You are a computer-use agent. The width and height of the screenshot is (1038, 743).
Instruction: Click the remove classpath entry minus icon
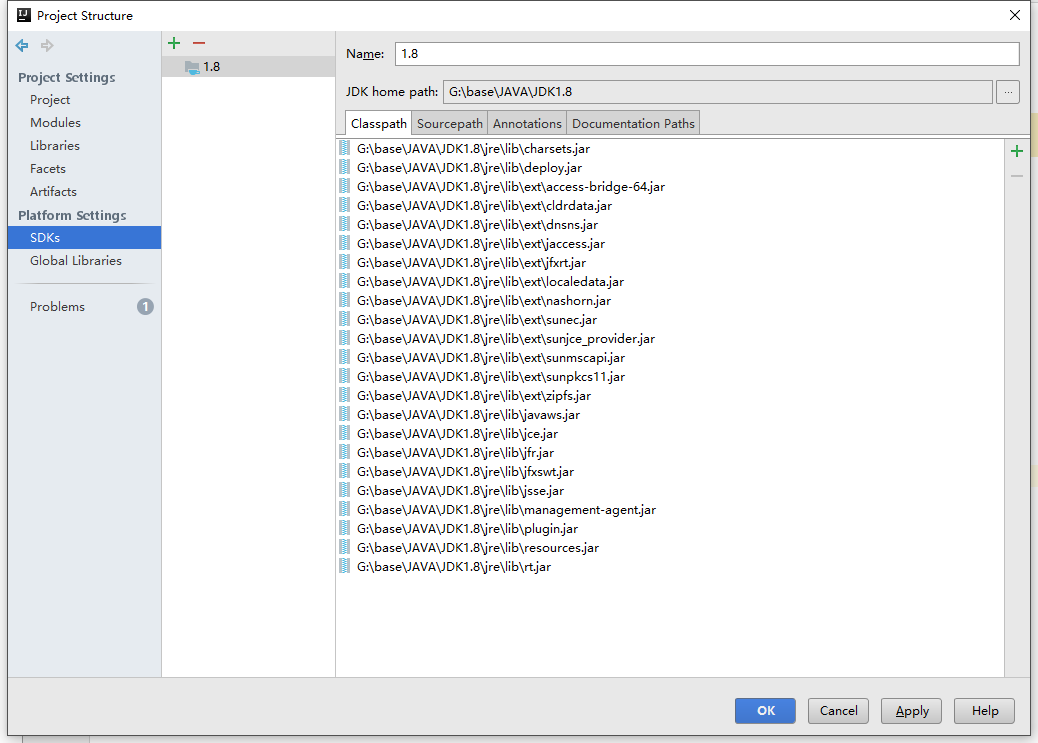click(x=1017, y=176)
